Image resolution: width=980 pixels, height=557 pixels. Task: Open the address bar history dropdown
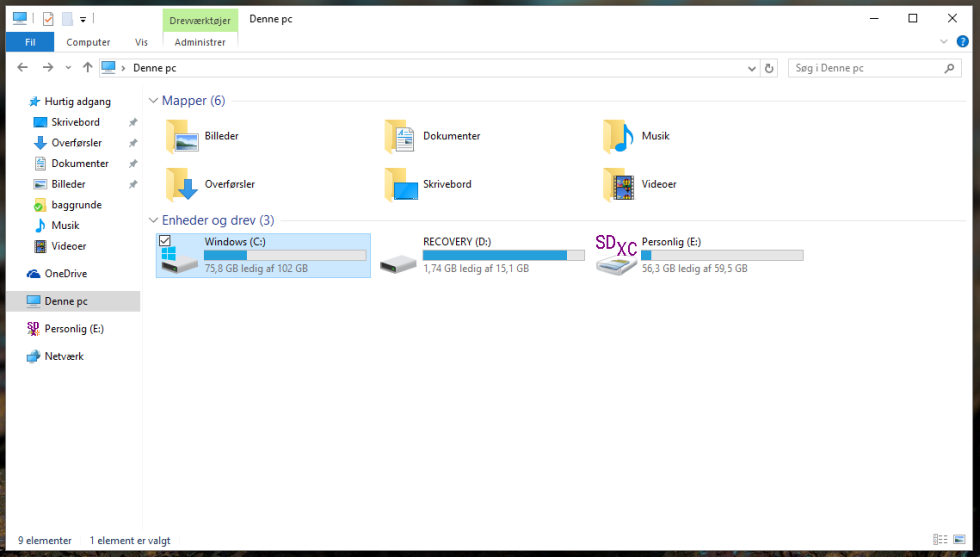click(x=752, y=69)
